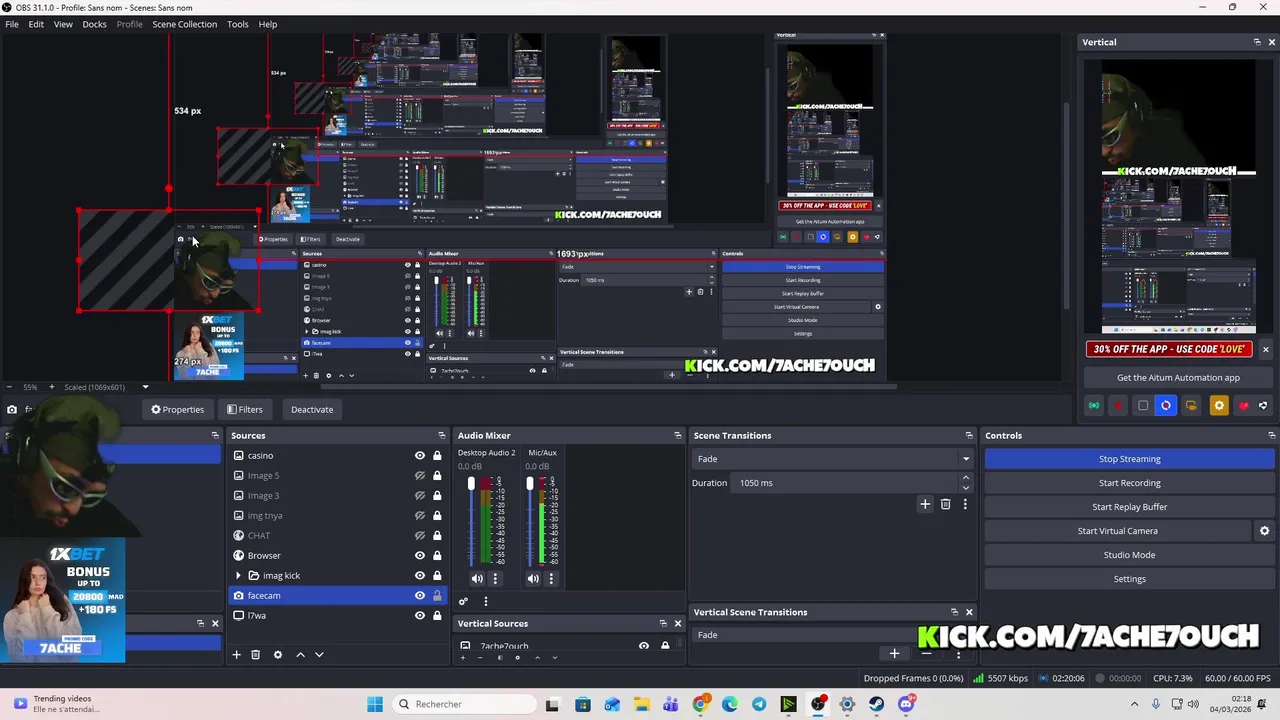1280x720 pixels.
Task: Mute Desktop Audio 2 speaker icon
Action: pyautogui.click(x=477, y=578)
